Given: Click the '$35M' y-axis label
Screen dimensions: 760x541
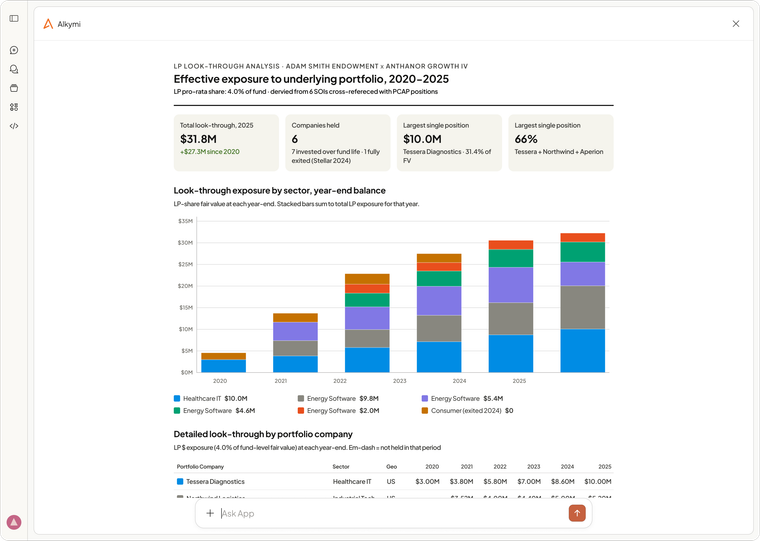Looking at the screenshot, I should (186, 221).
